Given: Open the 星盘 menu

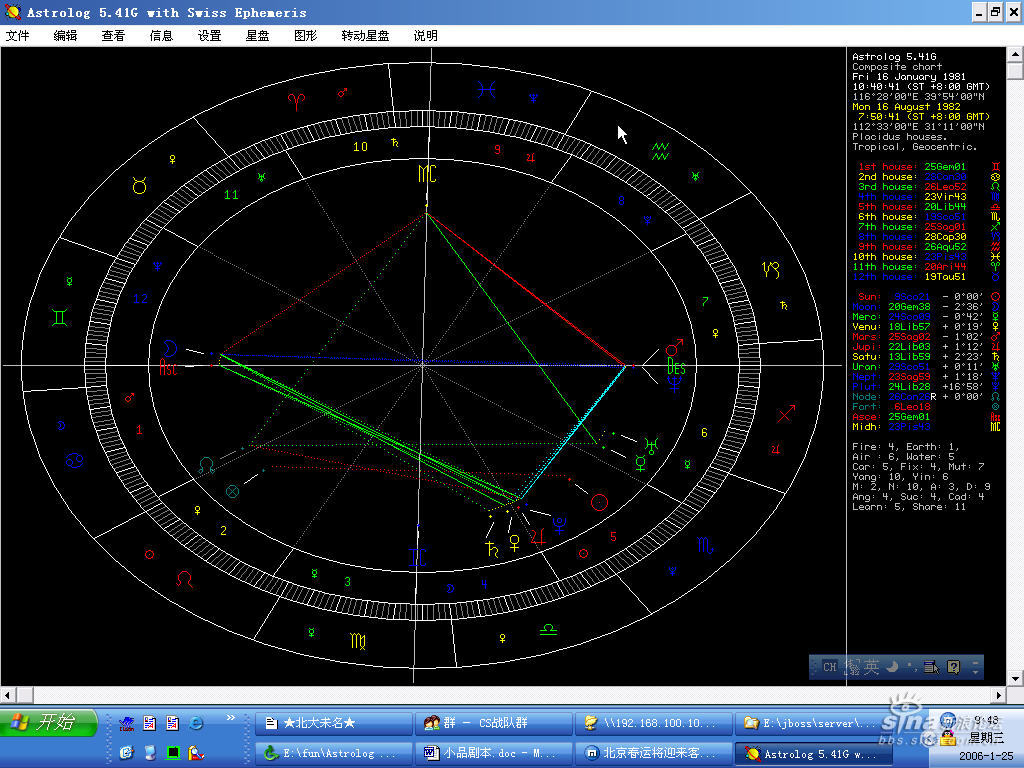Looking at the screenshot, I should [257, 35].
